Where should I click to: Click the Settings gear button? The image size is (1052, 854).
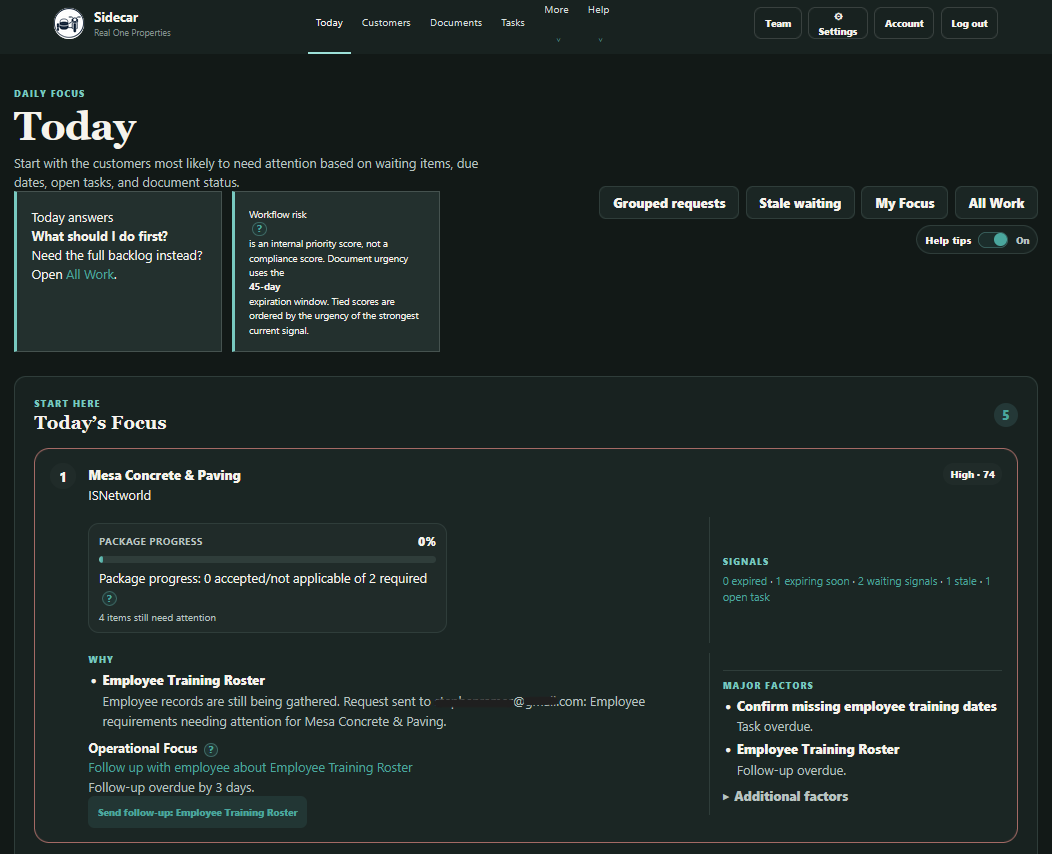point(837,23)
